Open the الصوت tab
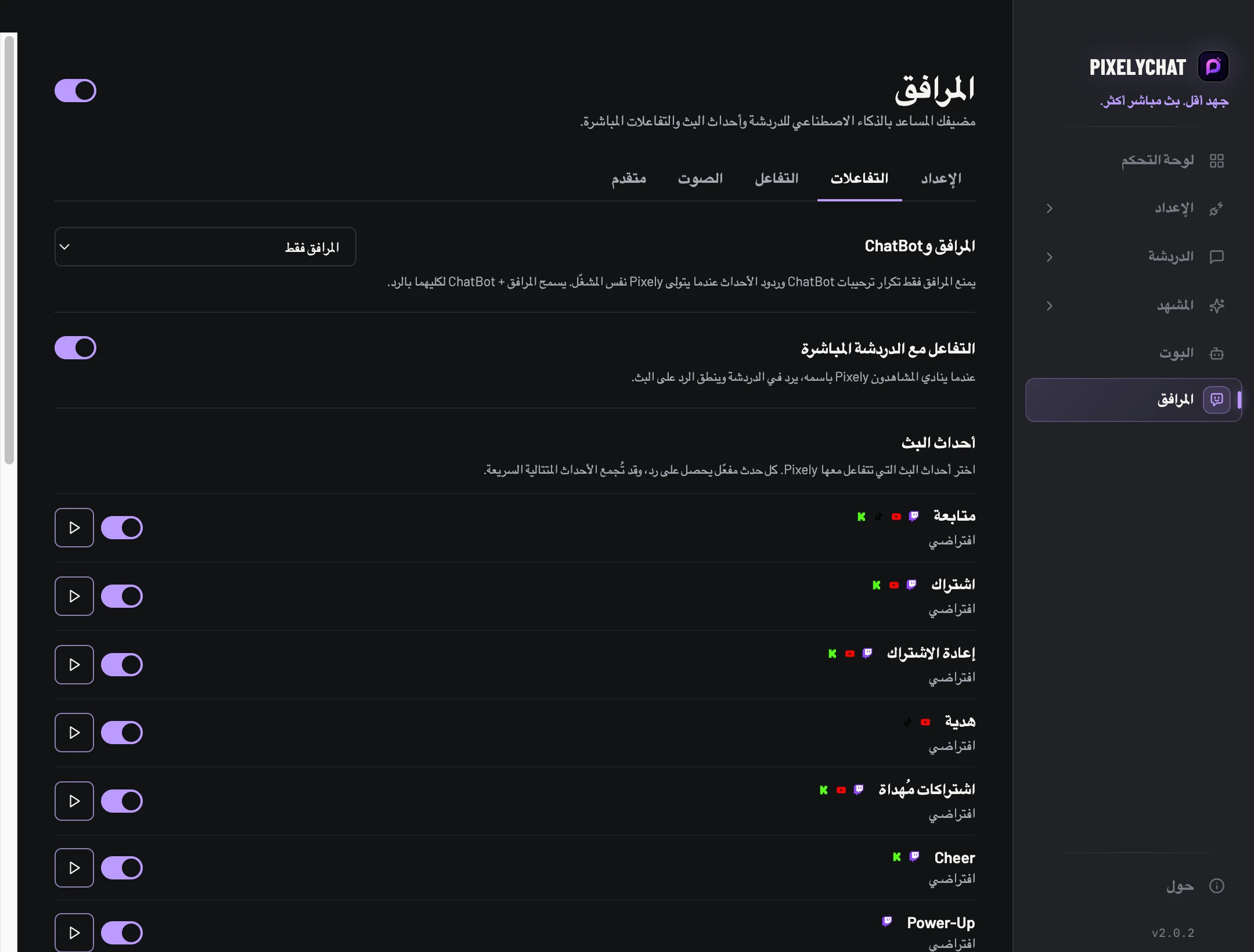Image resolution: width=1254 pixels, height=952 pixels. click(701, 179)
